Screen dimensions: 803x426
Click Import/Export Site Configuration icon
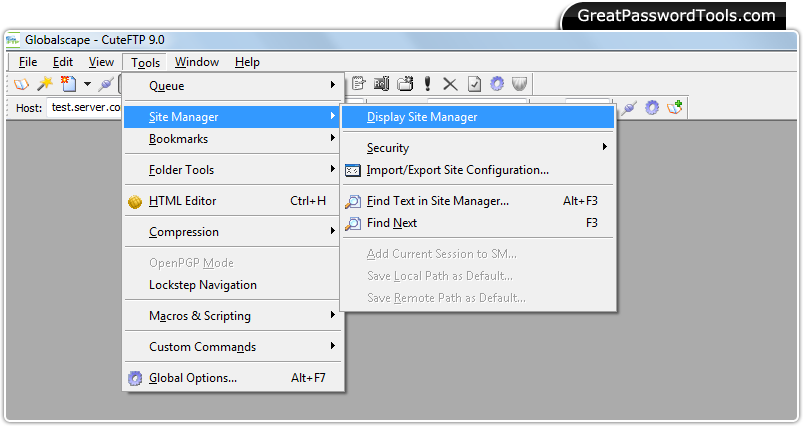(x=352, y=170)
